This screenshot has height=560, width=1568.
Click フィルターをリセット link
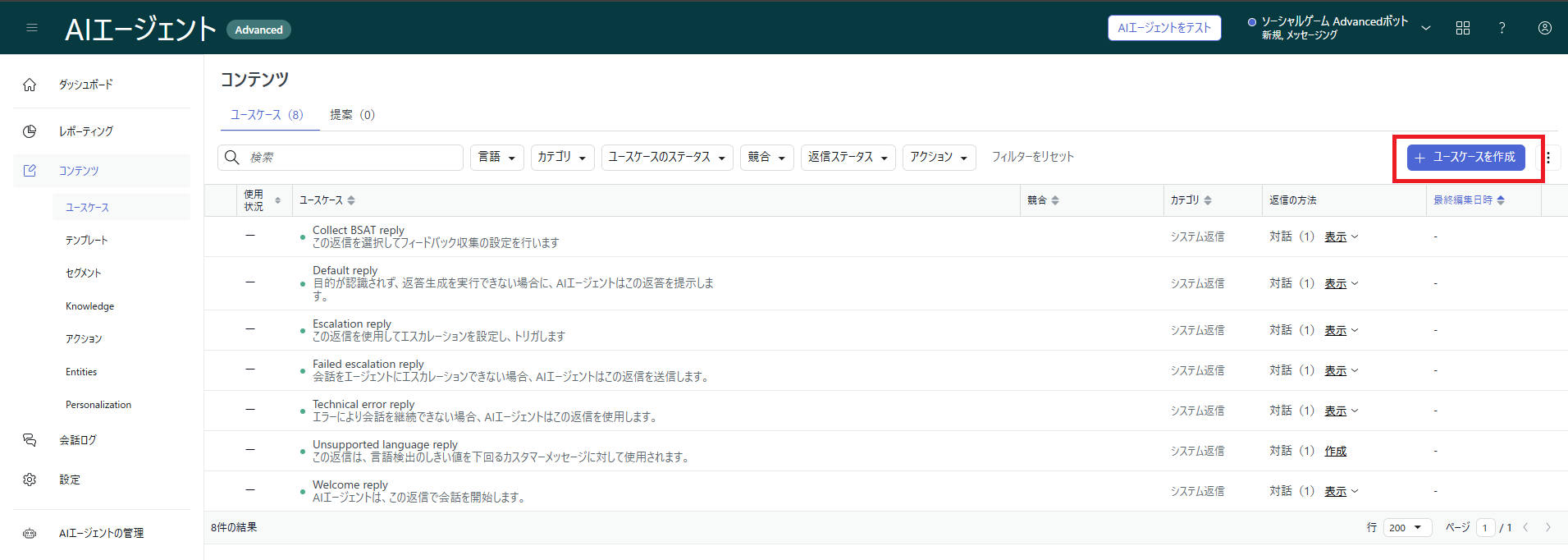tap(1032, 157)
